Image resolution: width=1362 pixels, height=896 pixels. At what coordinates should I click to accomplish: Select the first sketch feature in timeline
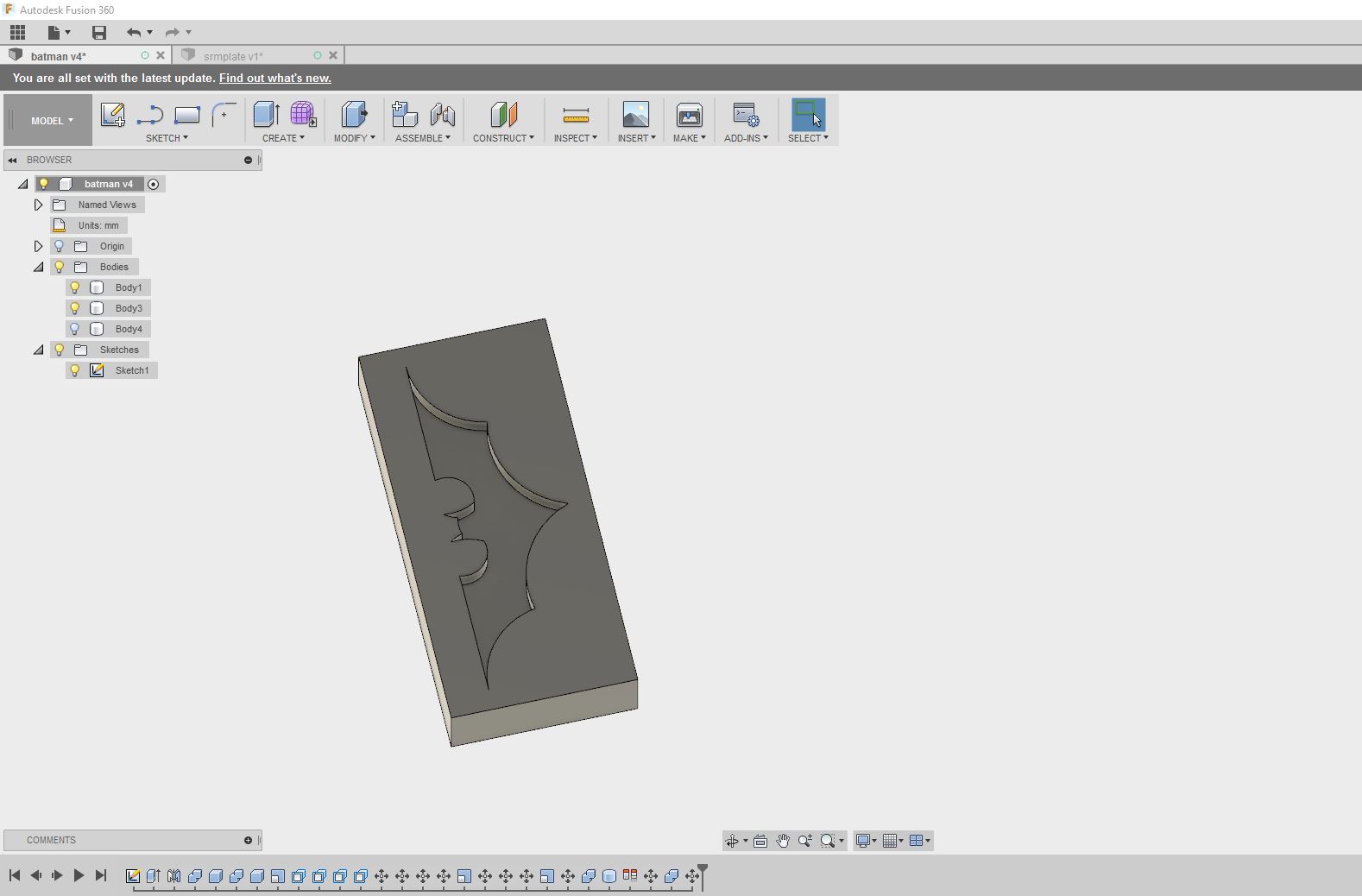click(x=133, y=876)
